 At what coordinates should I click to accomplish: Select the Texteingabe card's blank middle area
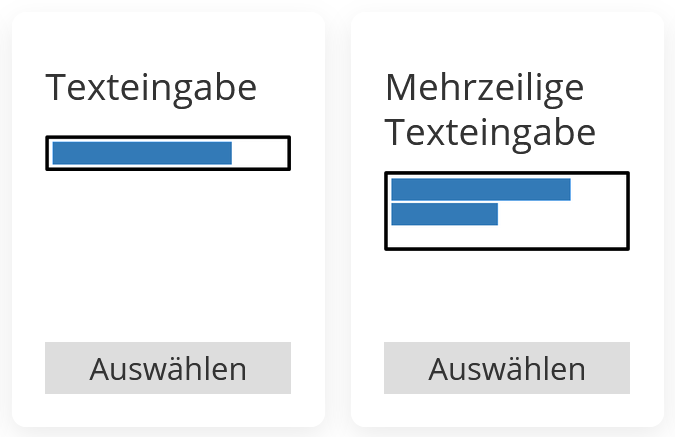tap(168, 250)
